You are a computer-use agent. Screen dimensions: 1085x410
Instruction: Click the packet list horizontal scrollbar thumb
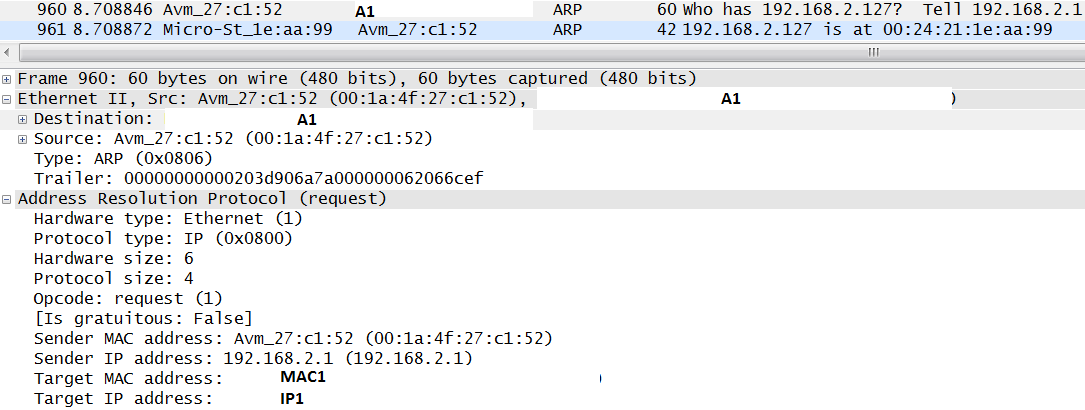pyautogui.click(x=873, y=52)
